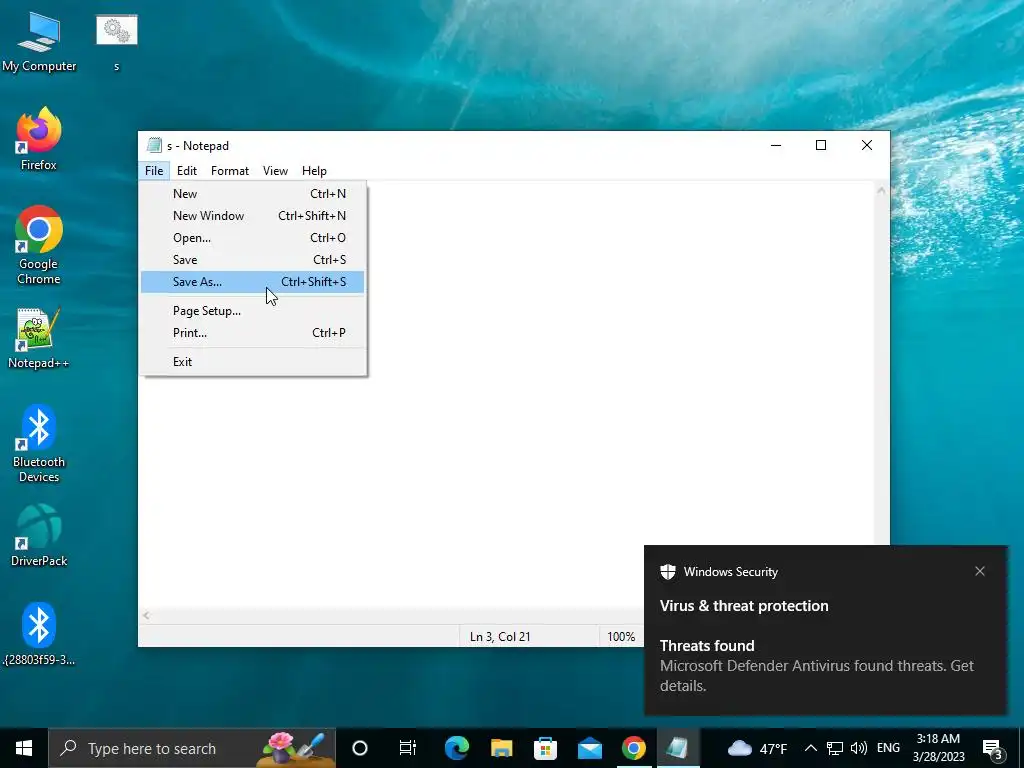Open File Explorer from taskbar

click(x=502, y=748)
